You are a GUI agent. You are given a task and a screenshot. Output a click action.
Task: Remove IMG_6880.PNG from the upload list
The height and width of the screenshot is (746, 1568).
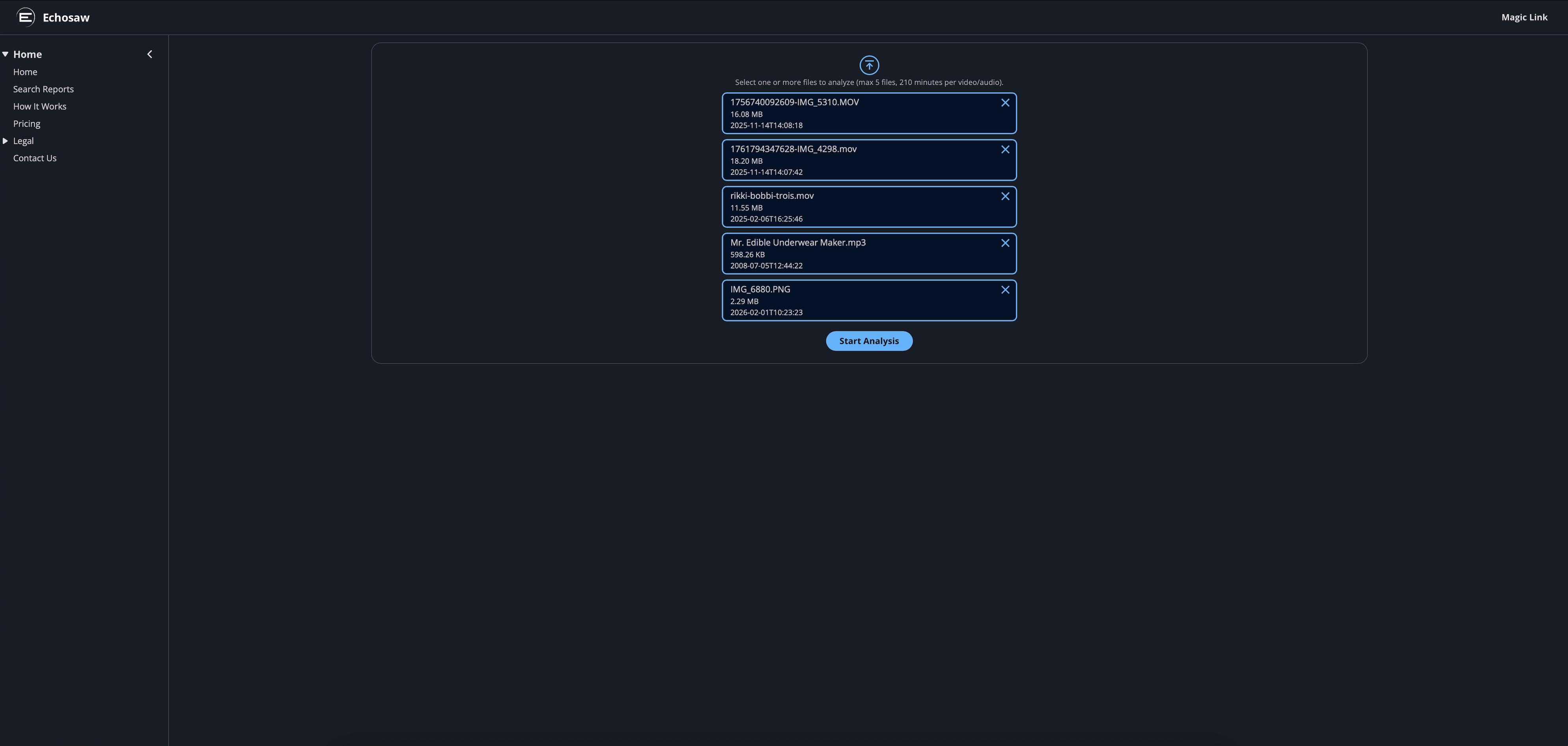(x=1005, y=290)
